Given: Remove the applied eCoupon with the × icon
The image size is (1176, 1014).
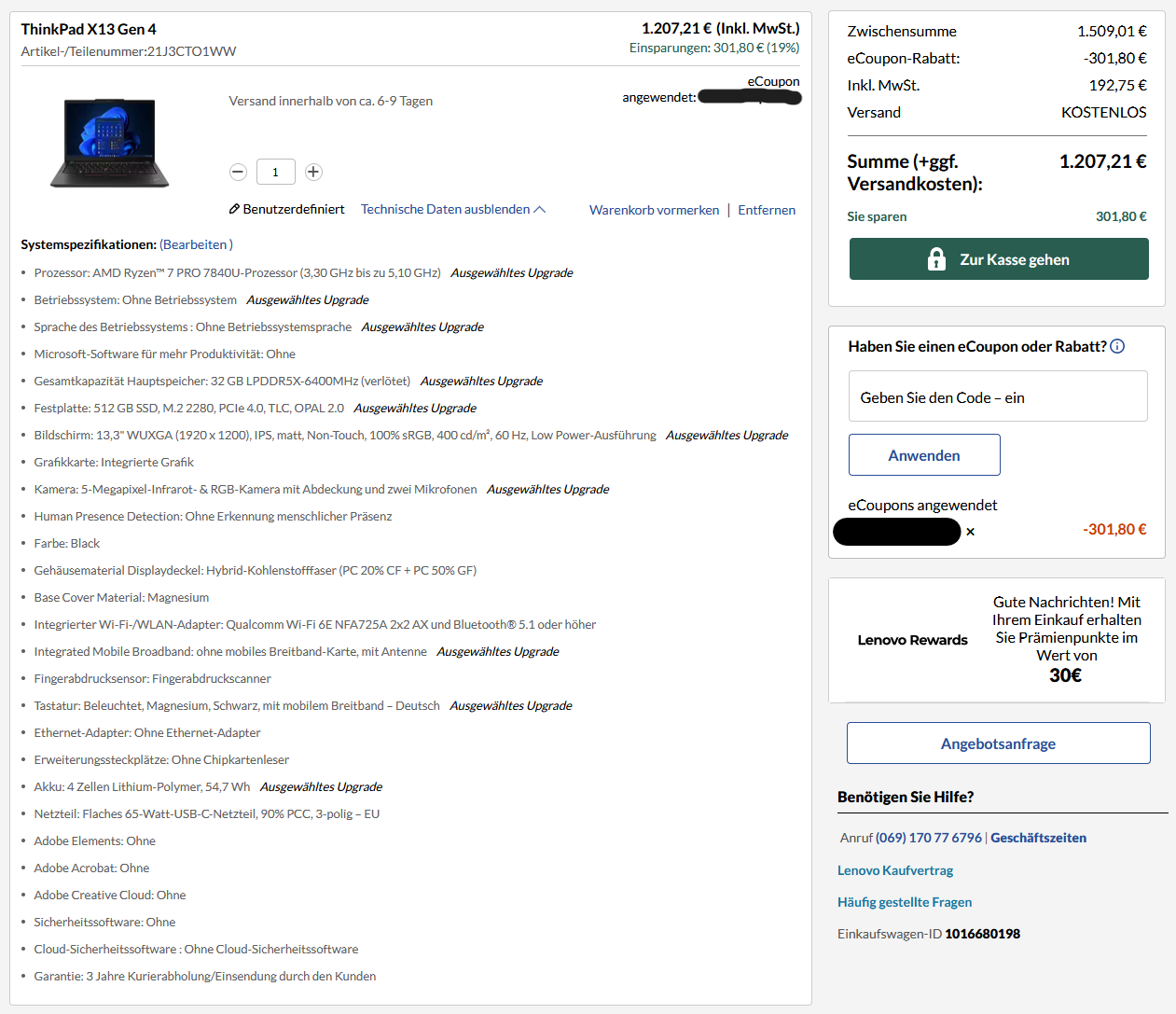Looking at the screenshot, I should point(970,531).
